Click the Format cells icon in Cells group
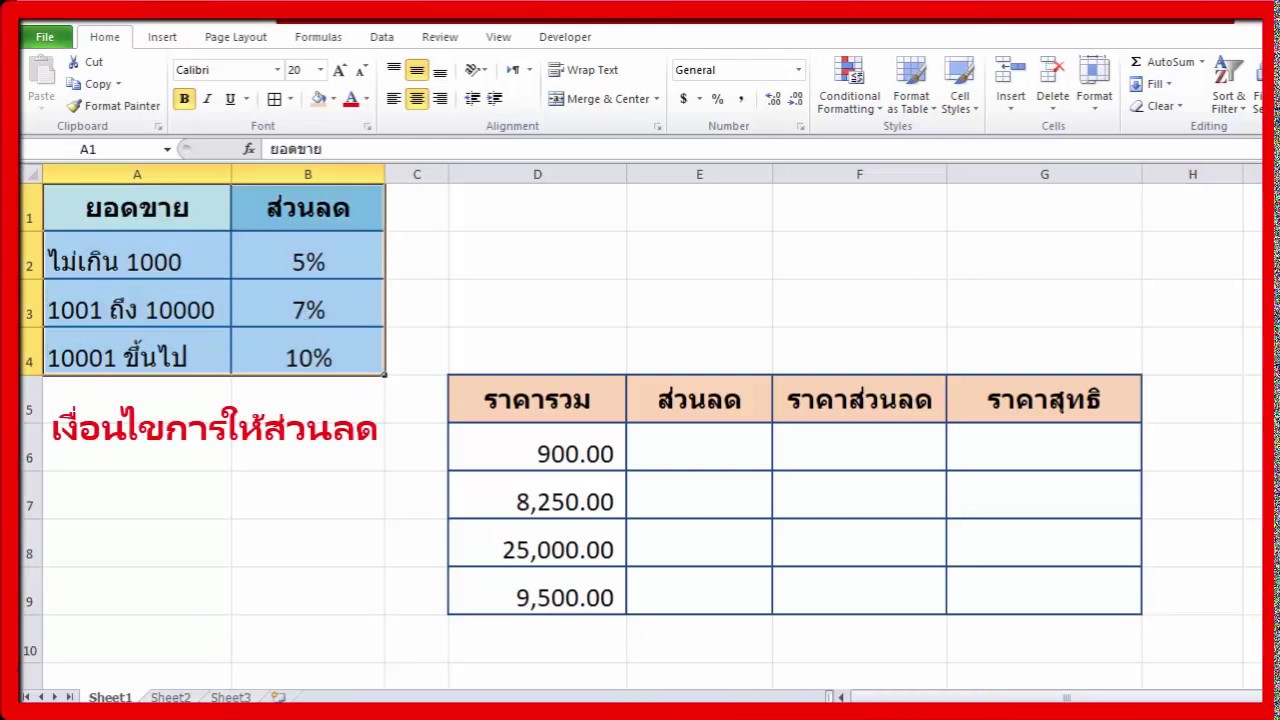 (x=1094, y=70)
